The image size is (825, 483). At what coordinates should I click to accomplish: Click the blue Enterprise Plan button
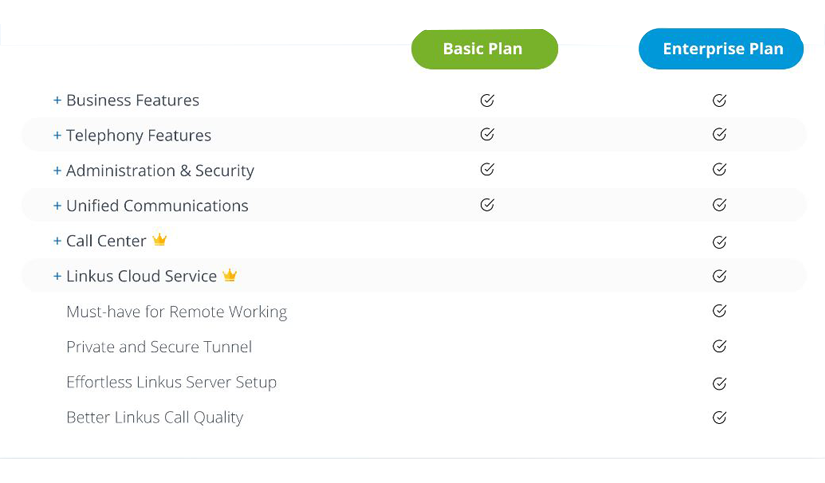coord(721,49)
